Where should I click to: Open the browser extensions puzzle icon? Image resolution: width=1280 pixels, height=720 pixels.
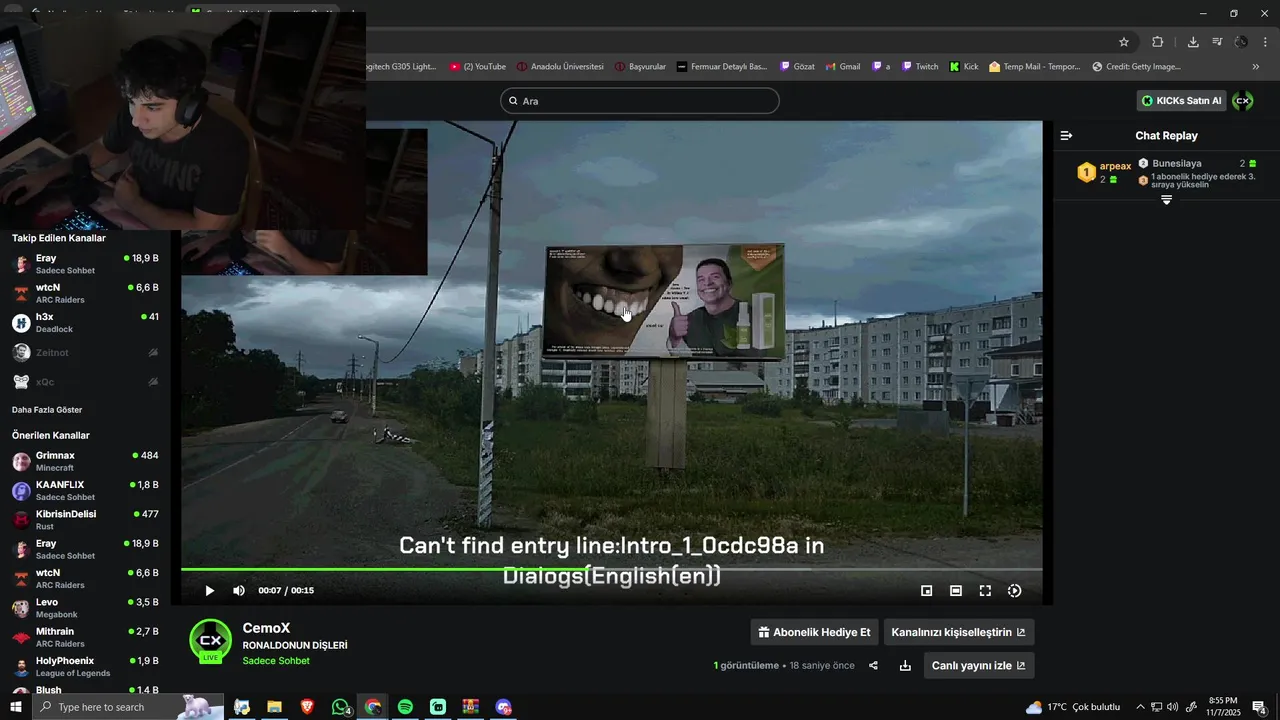tap(1158, 42)
